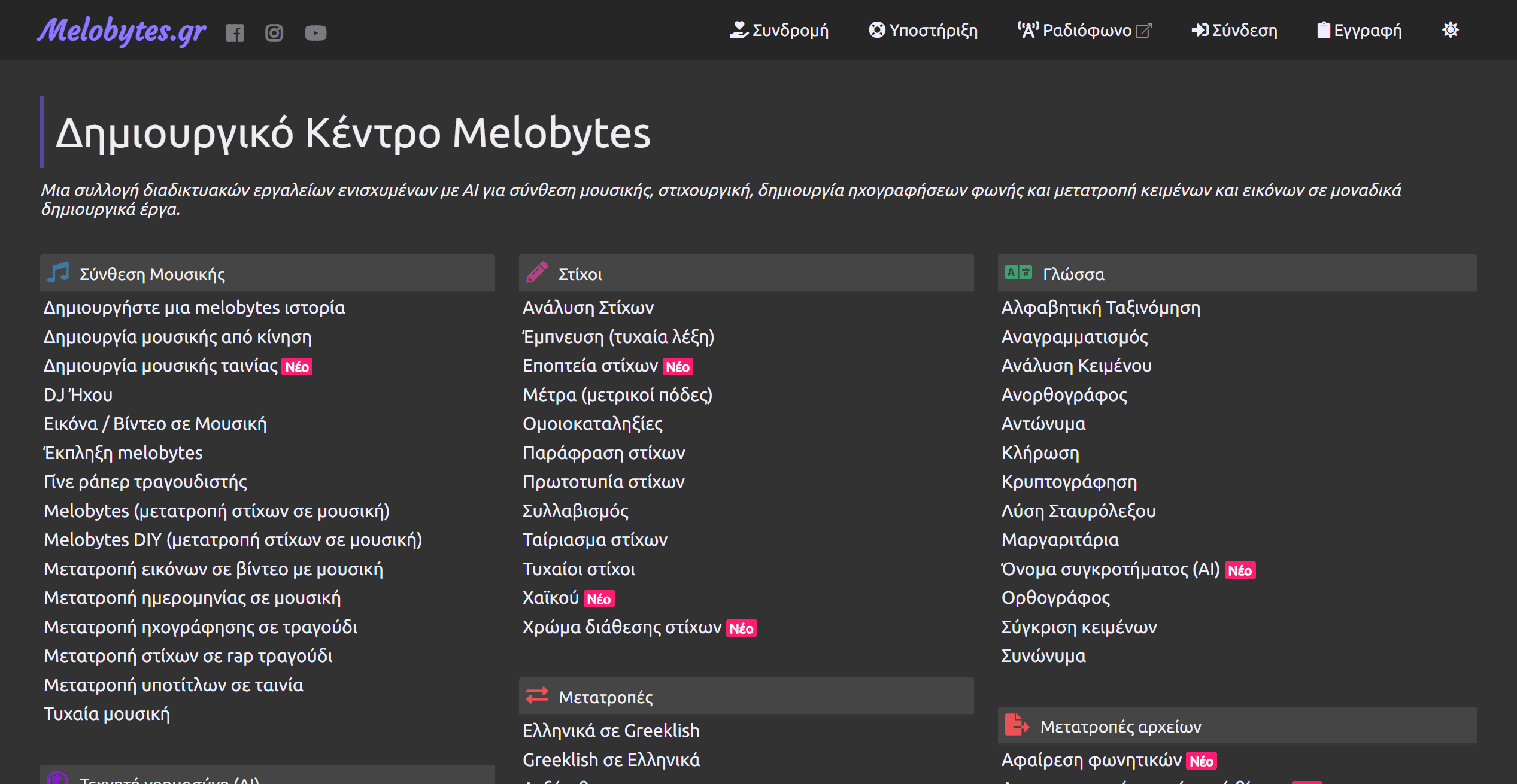
Task: Open the Υποστήριξη menu item
Action: [923, 31]
